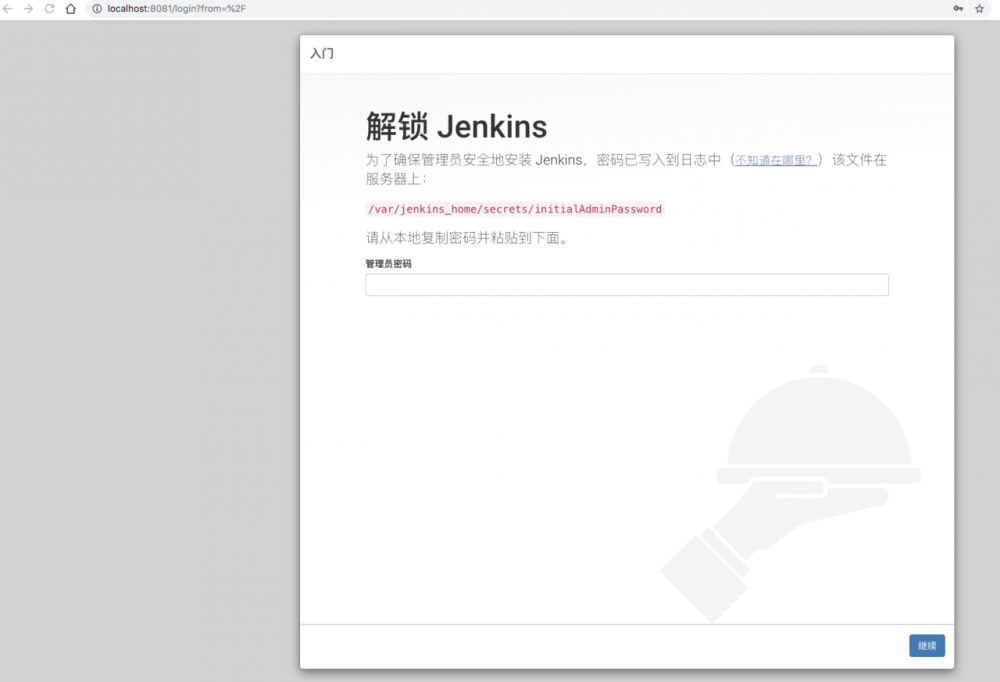Screen dimensions: 1000x682
Task: Navigate back using the browser back arrow
Action: [8, 9]
